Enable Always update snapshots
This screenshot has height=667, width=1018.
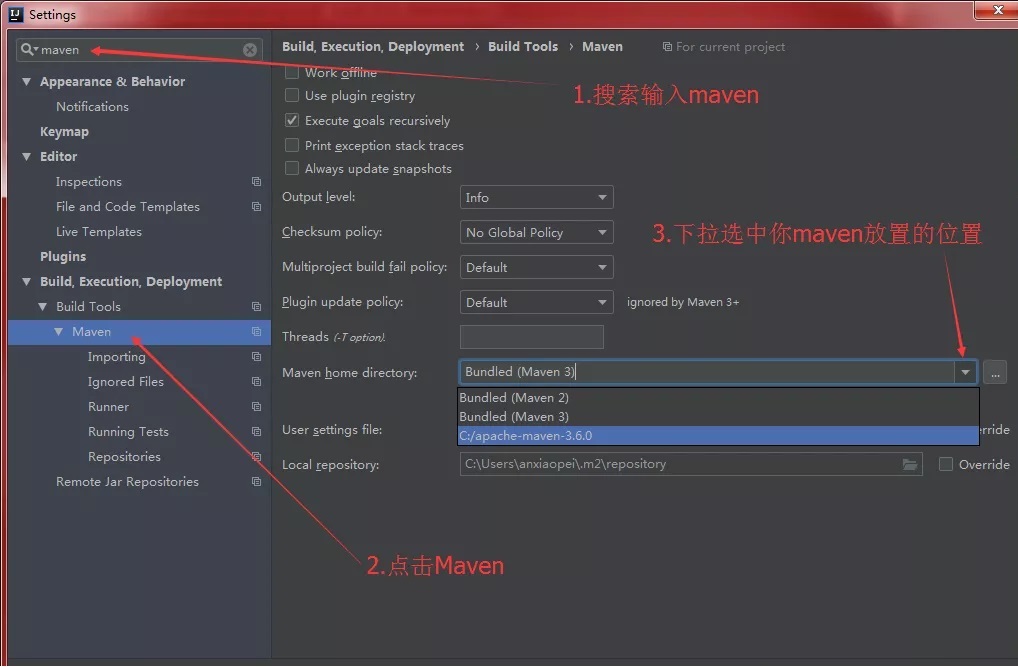pos(292,169)
